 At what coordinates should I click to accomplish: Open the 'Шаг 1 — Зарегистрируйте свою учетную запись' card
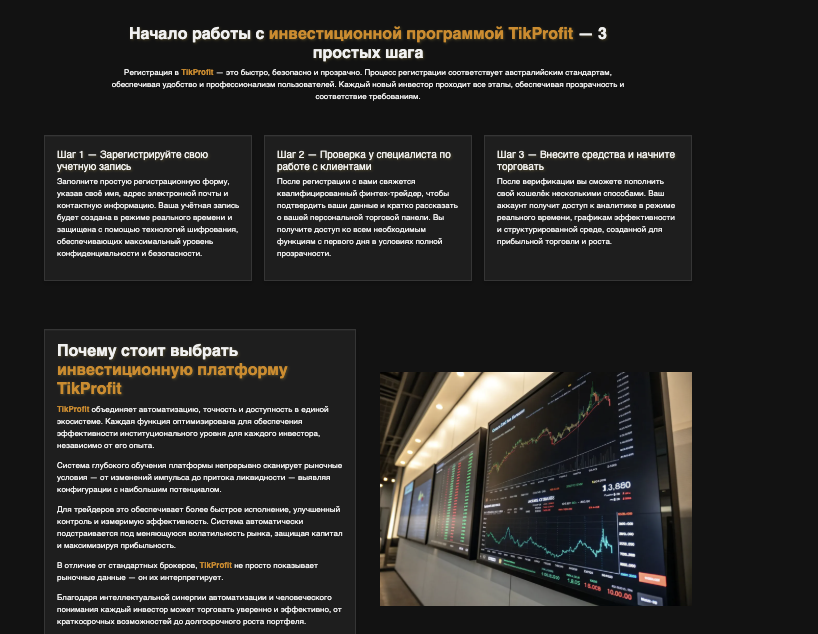pyautogui.click(x=146, y=205)
